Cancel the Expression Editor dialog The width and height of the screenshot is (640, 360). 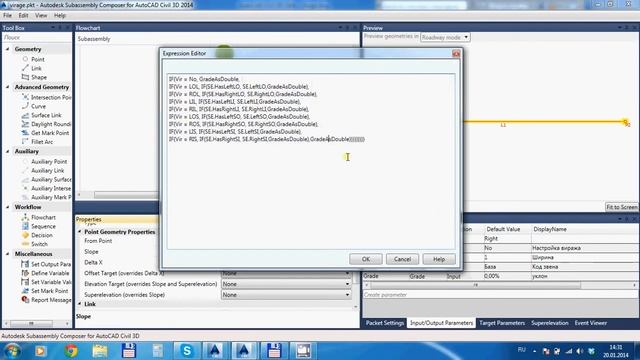402,259
